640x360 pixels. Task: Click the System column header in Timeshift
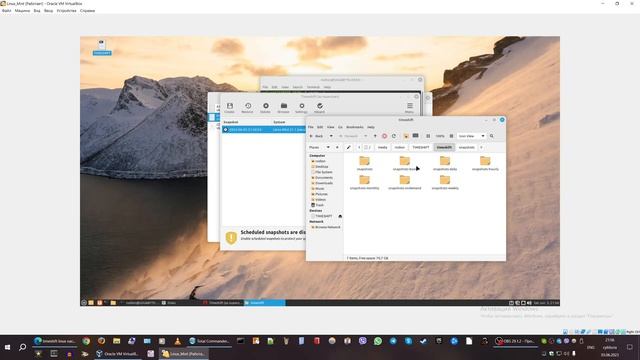click(x=279, y=122)
